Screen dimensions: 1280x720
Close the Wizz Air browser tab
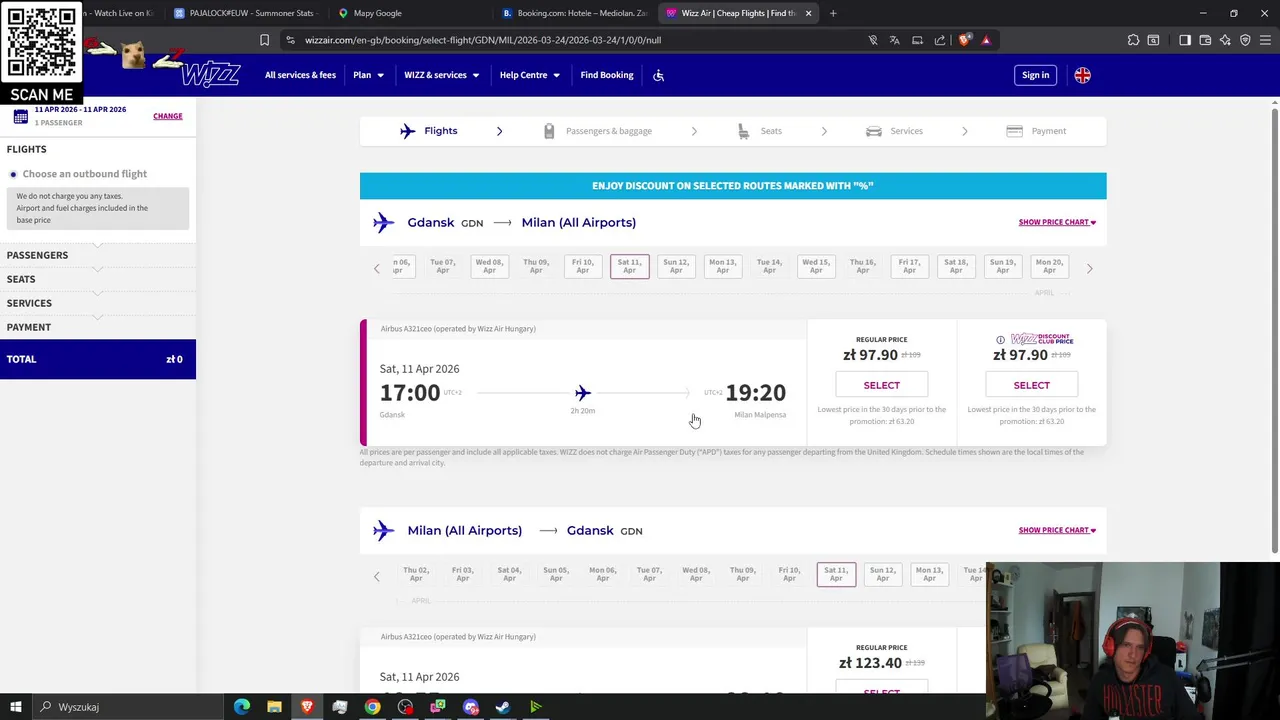(808, 13)
